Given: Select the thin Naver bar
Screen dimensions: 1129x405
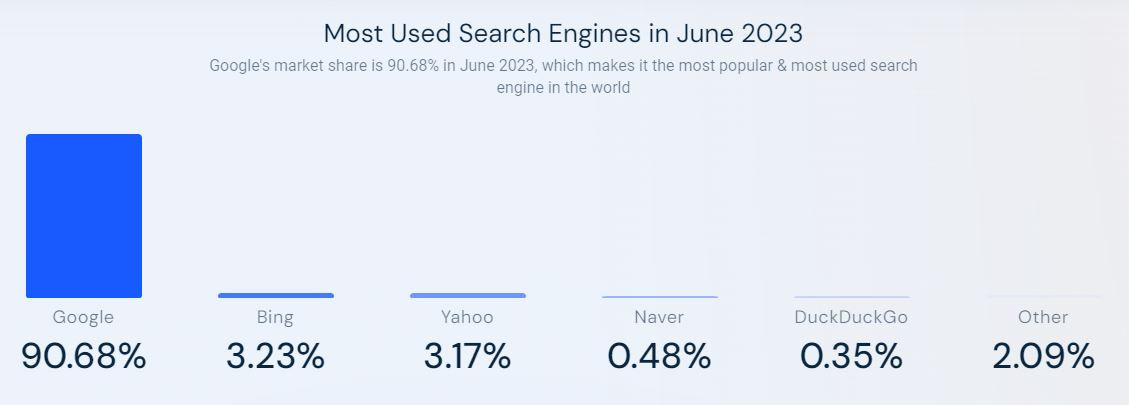Looking at the screenshot, I should [660, 297].
